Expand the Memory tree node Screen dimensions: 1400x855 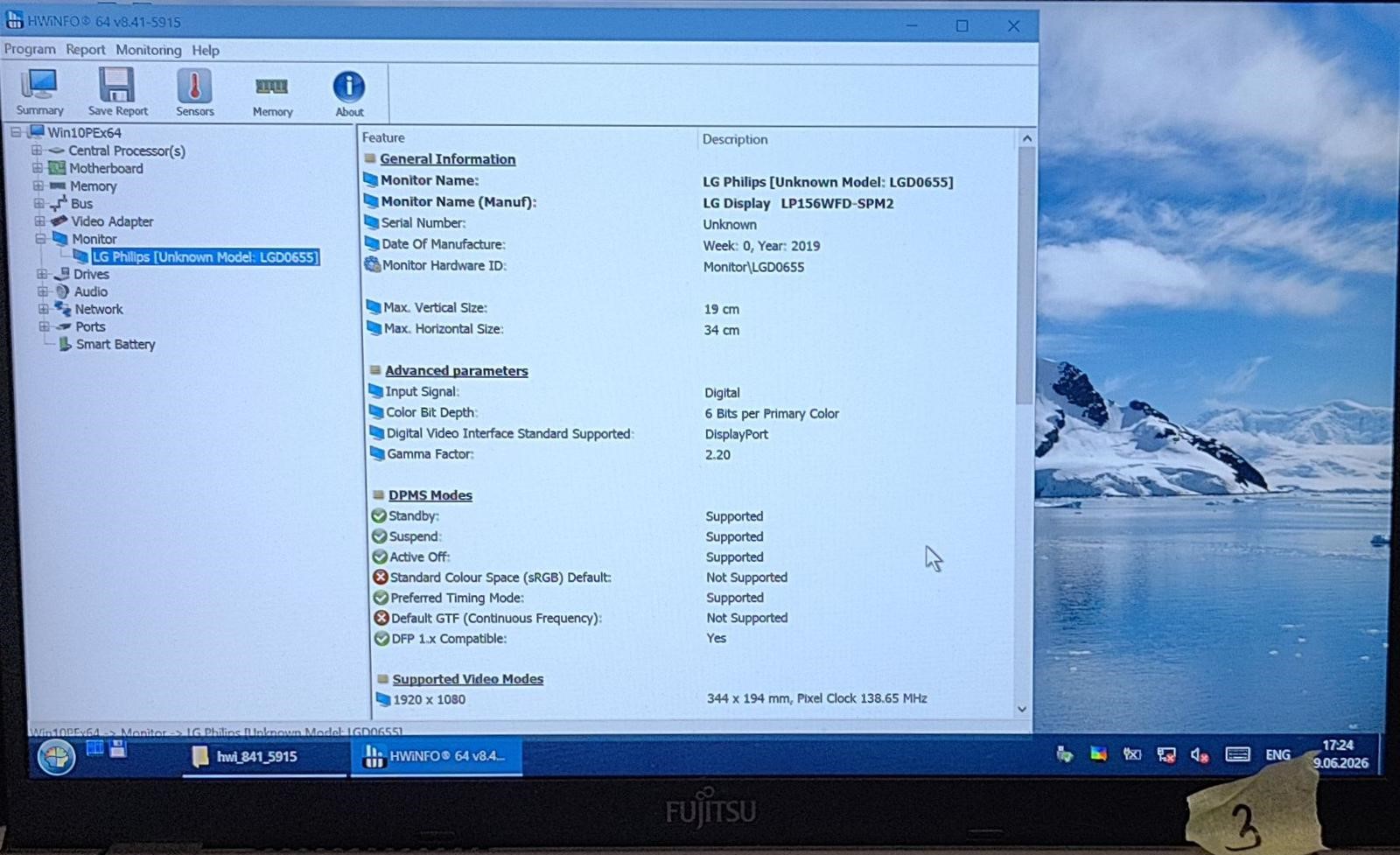(38, 186)
